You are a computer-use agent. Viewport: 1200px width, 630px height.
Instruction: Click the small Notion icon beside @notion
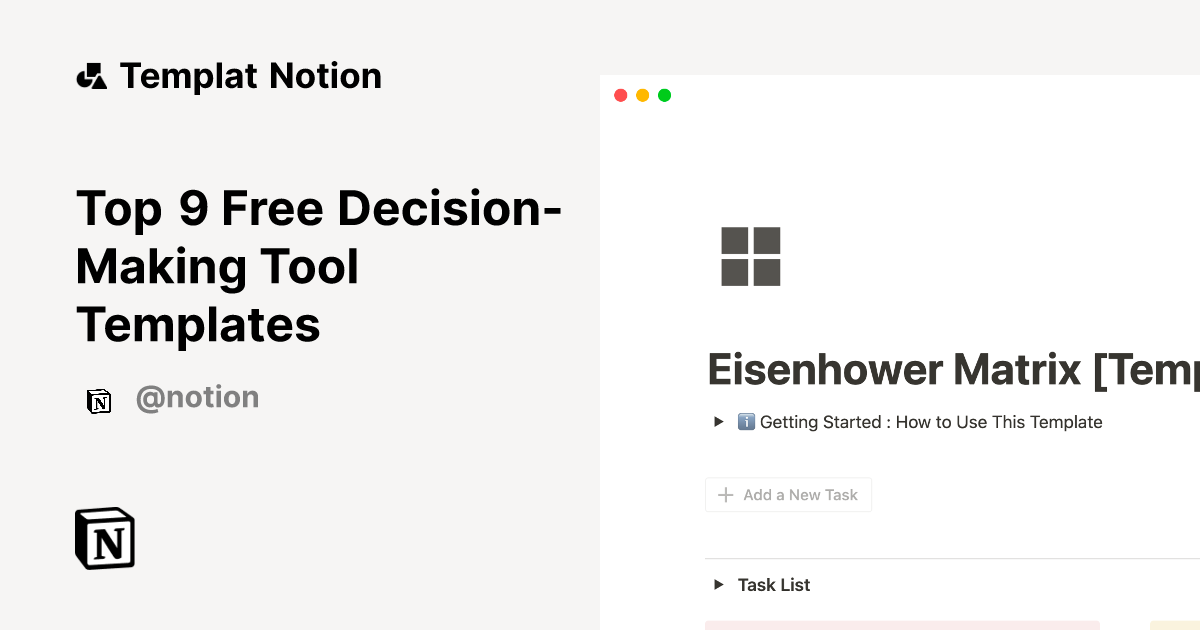coord(99,401)
